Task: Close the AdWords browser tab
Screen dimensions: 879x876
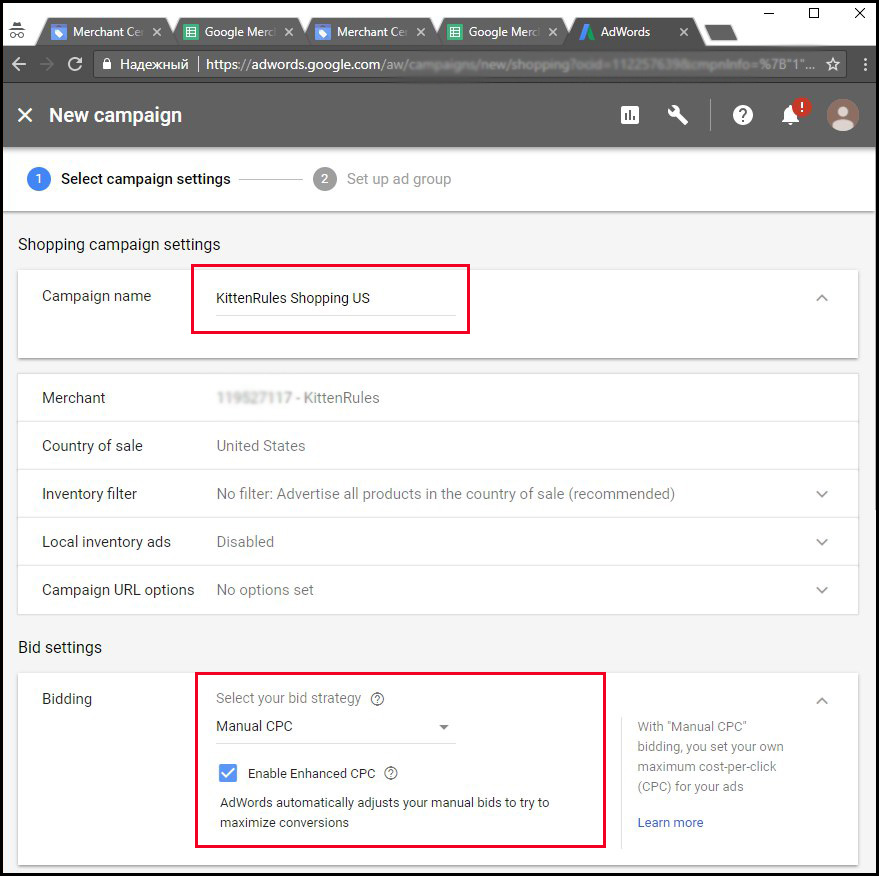Action: (x=684, y=32)
